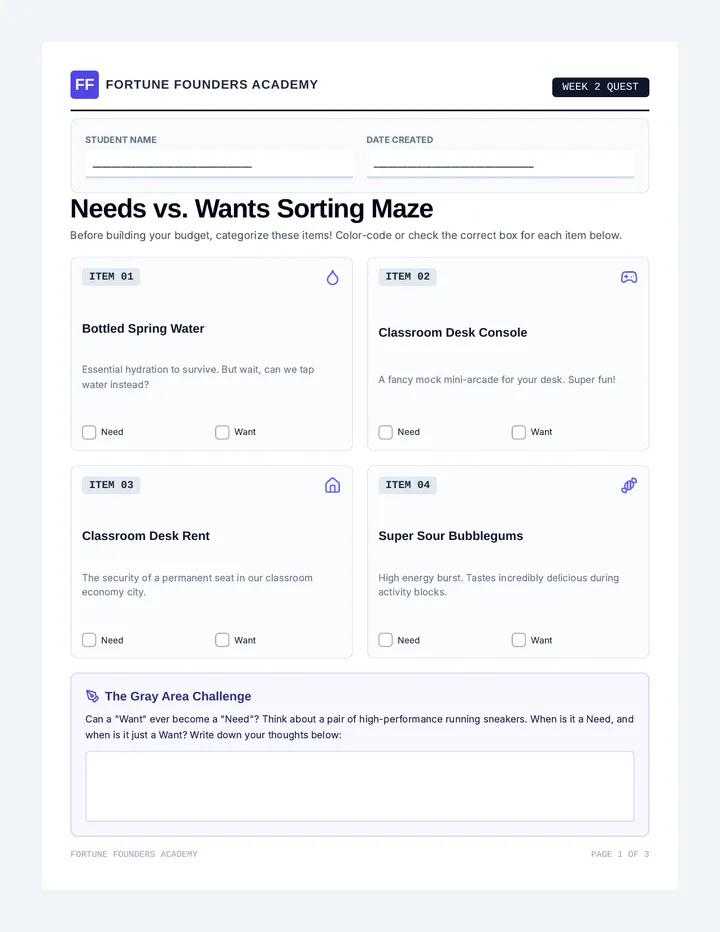The width and height of the screenshot is (720, 932).
Task: Mark Want for Classroom Desk Rent
Action: pos(222,640)
